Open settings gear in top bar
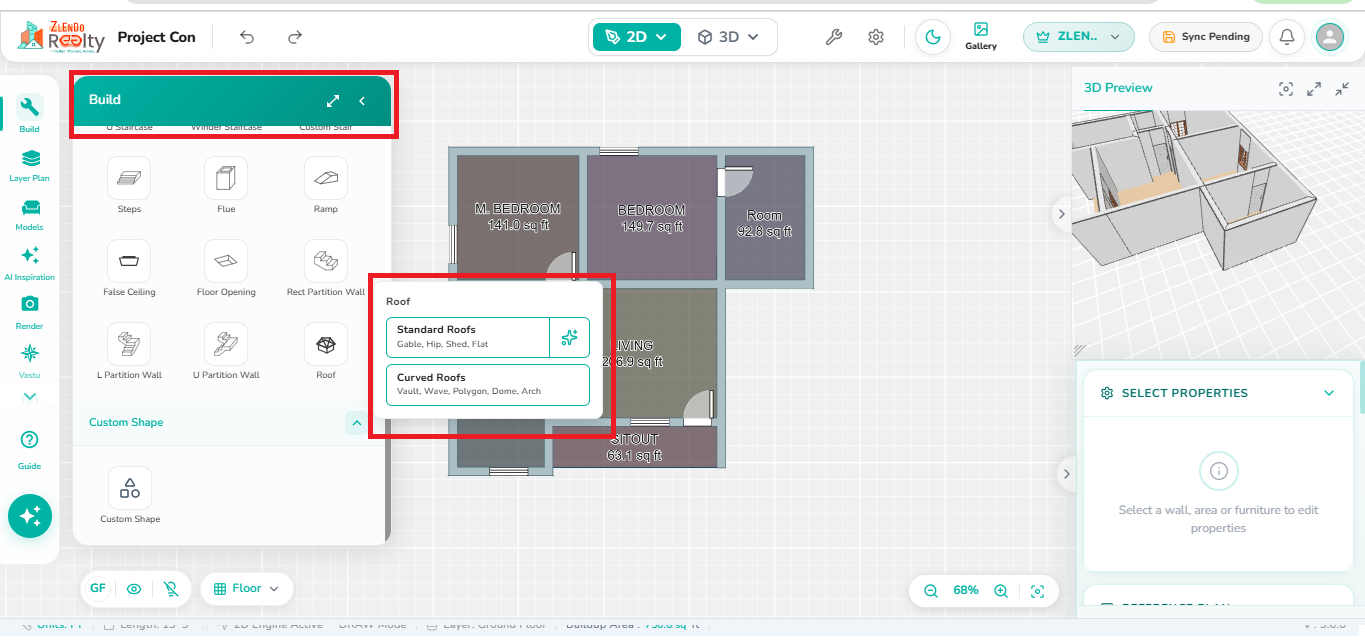This screenshot has width=1365, height=641. (876, 37)
